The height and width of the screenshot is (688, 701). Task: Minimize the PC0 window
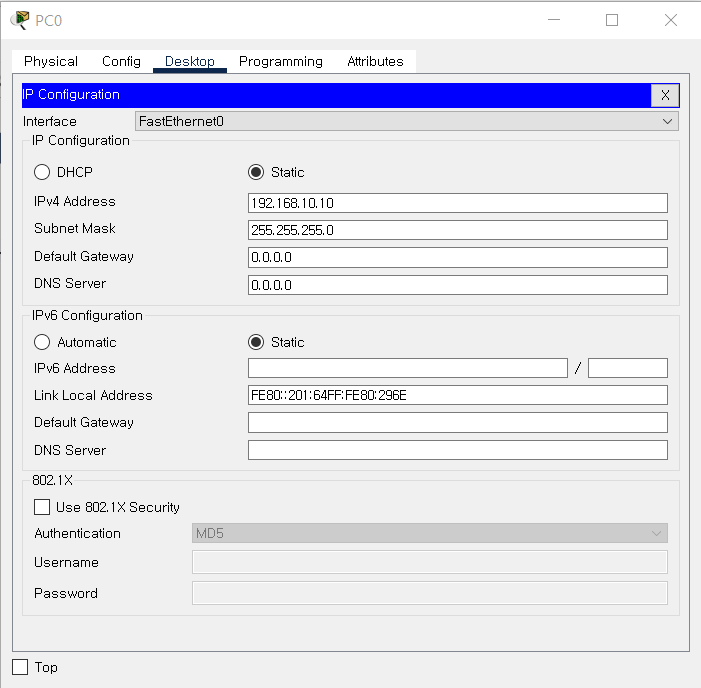pyautogui.click(x=554, y=20)
